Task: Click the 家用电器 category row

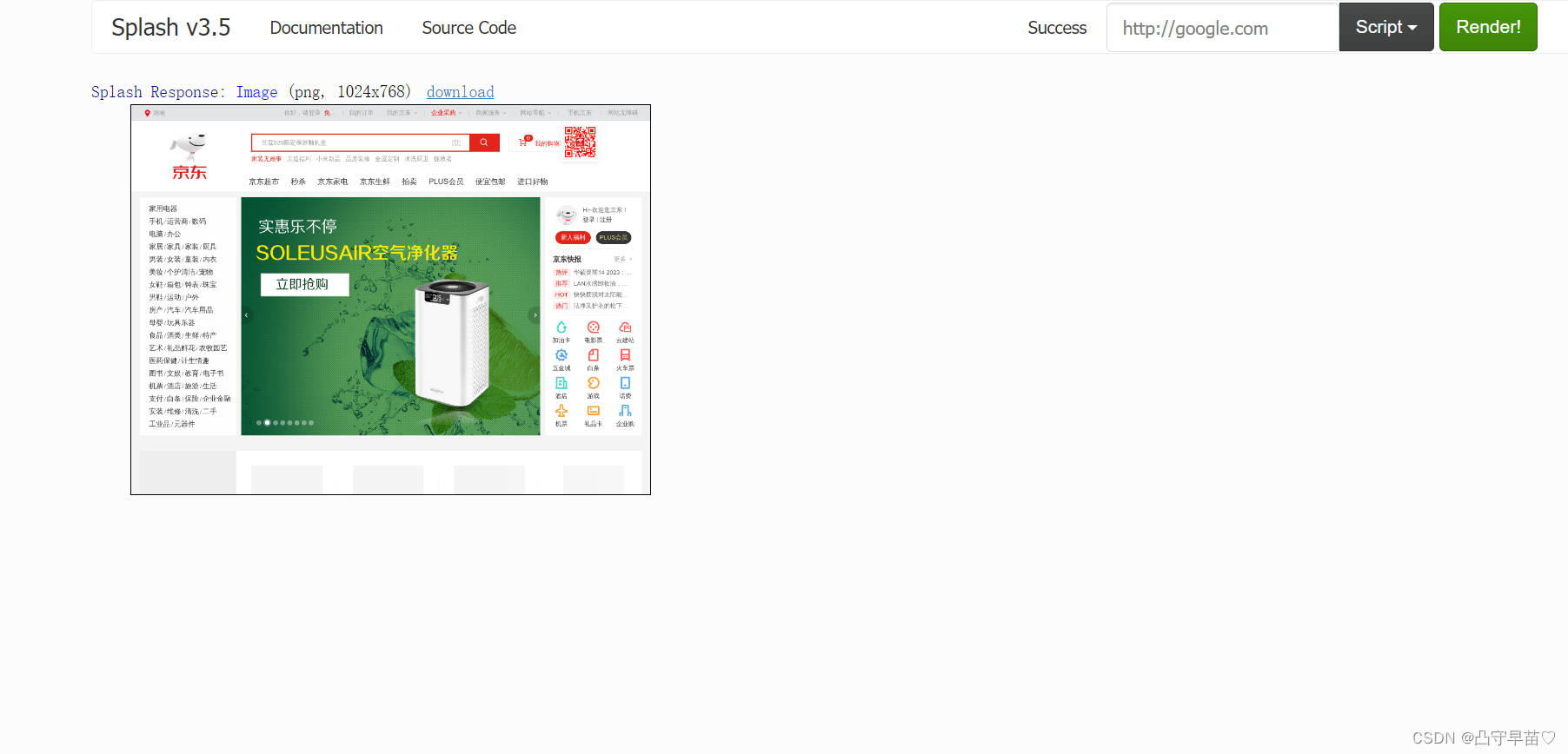Action: coord(163,208)
